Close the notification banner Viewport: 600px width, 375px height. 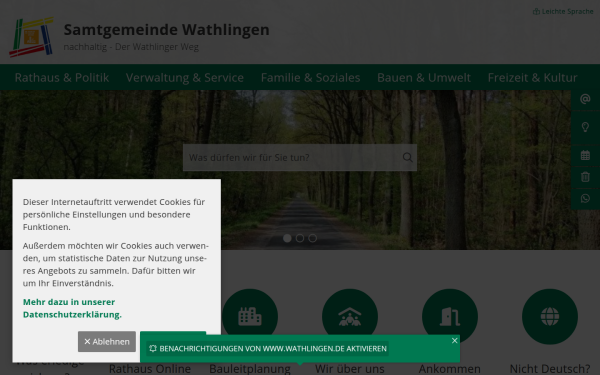[x=455, y=341]
